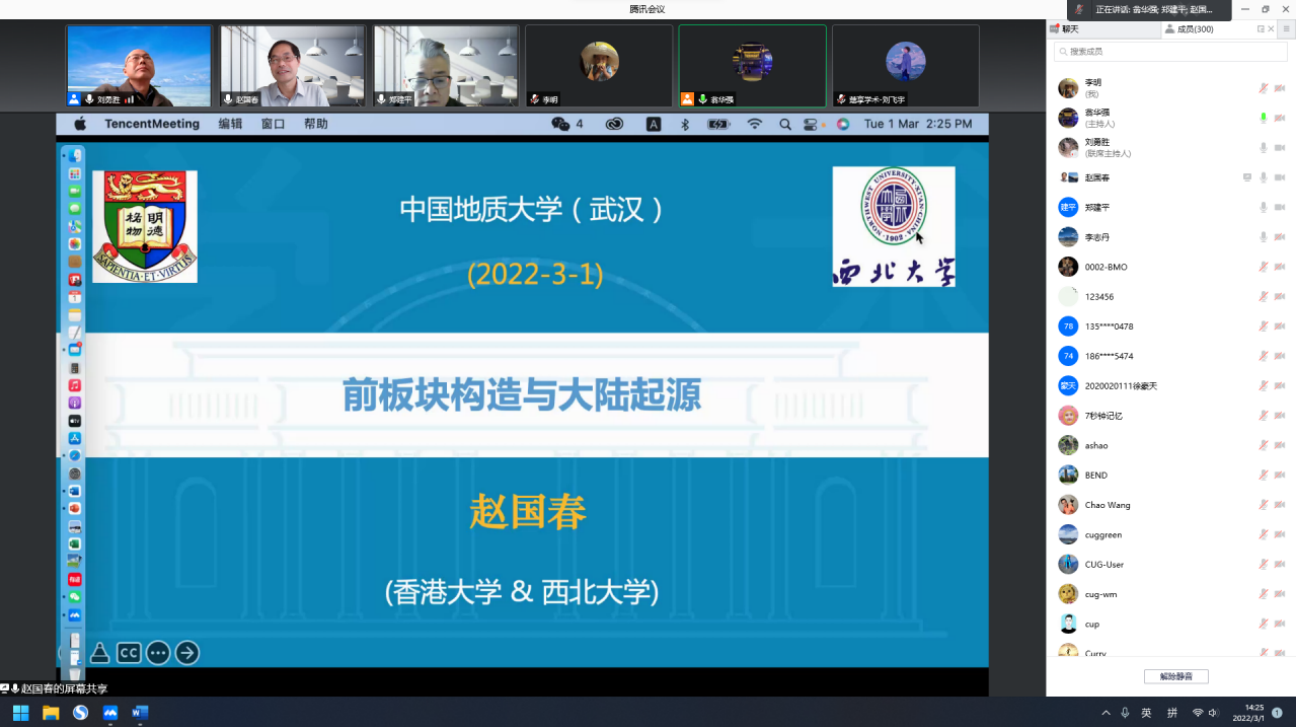Click WeChat icon in shared Mac menubar
The height and width of the screenshot is (727, 1299).
561,124
